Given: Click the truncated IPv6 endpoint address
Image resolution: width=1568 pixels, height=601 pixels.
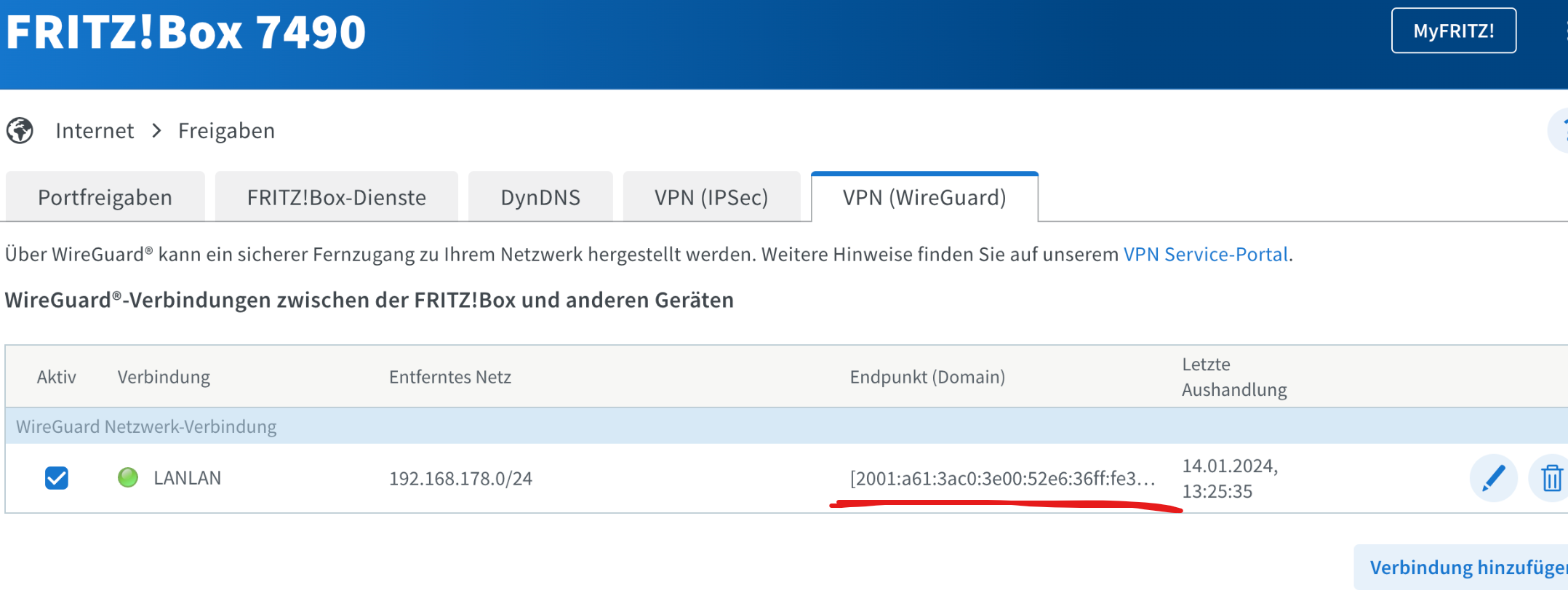Looking at the screenshot, I should click(x=1003, y=478).
